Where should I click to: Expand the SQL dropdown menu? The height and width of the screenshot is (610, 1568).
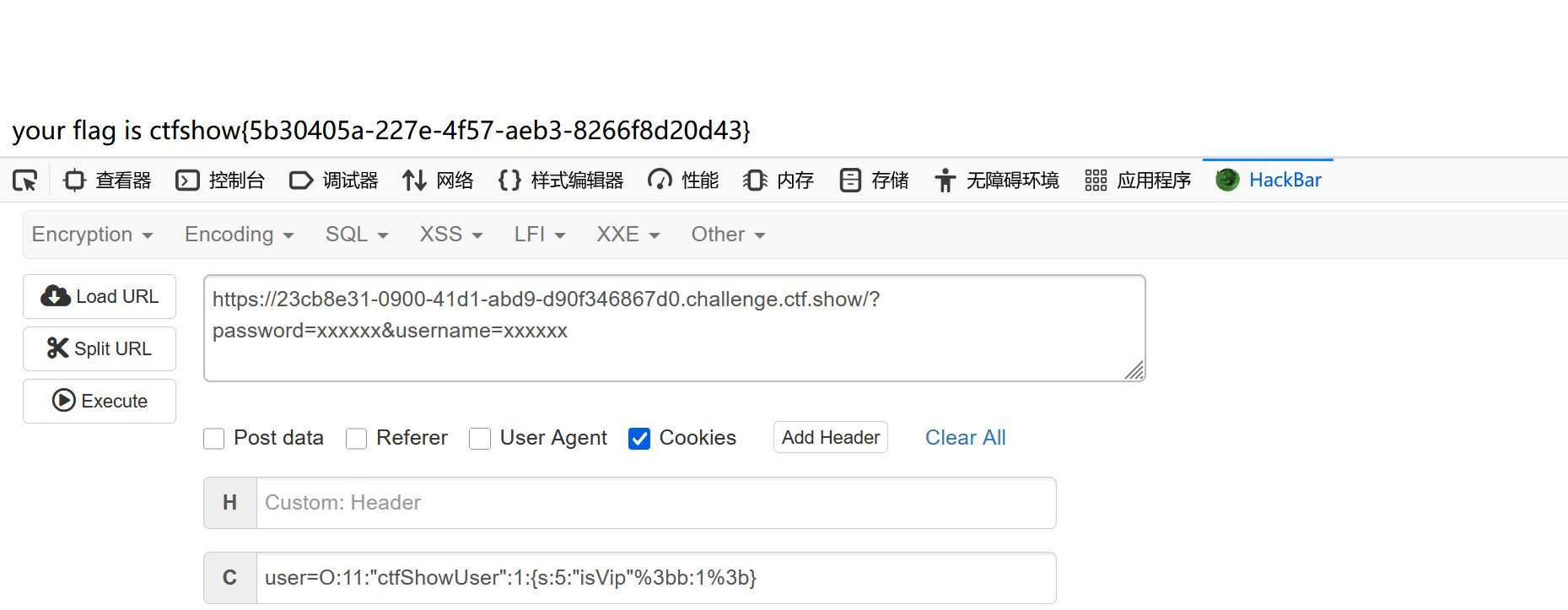tap(356, 234)
